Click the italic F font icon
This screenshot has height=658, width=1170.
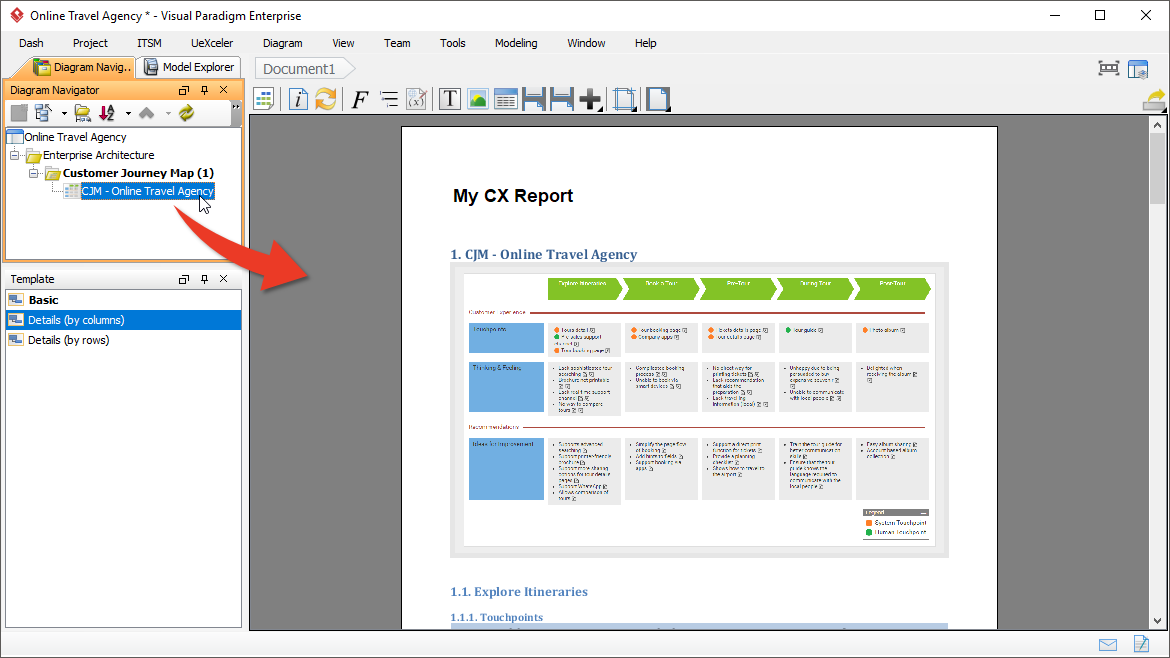[360, 98]
